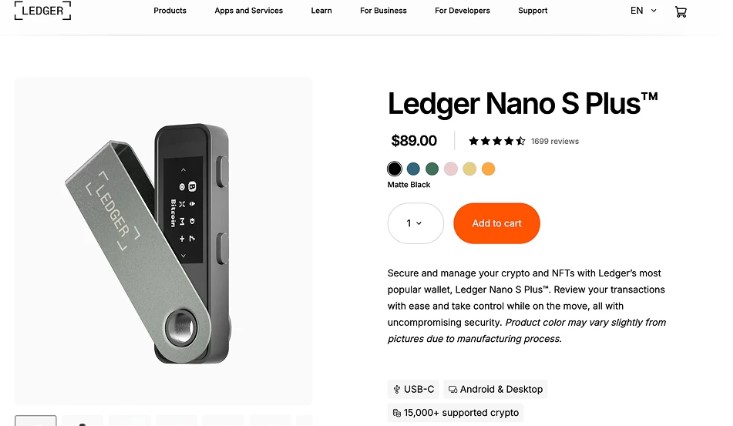Click the Ledger logo

tap(42, 10)
